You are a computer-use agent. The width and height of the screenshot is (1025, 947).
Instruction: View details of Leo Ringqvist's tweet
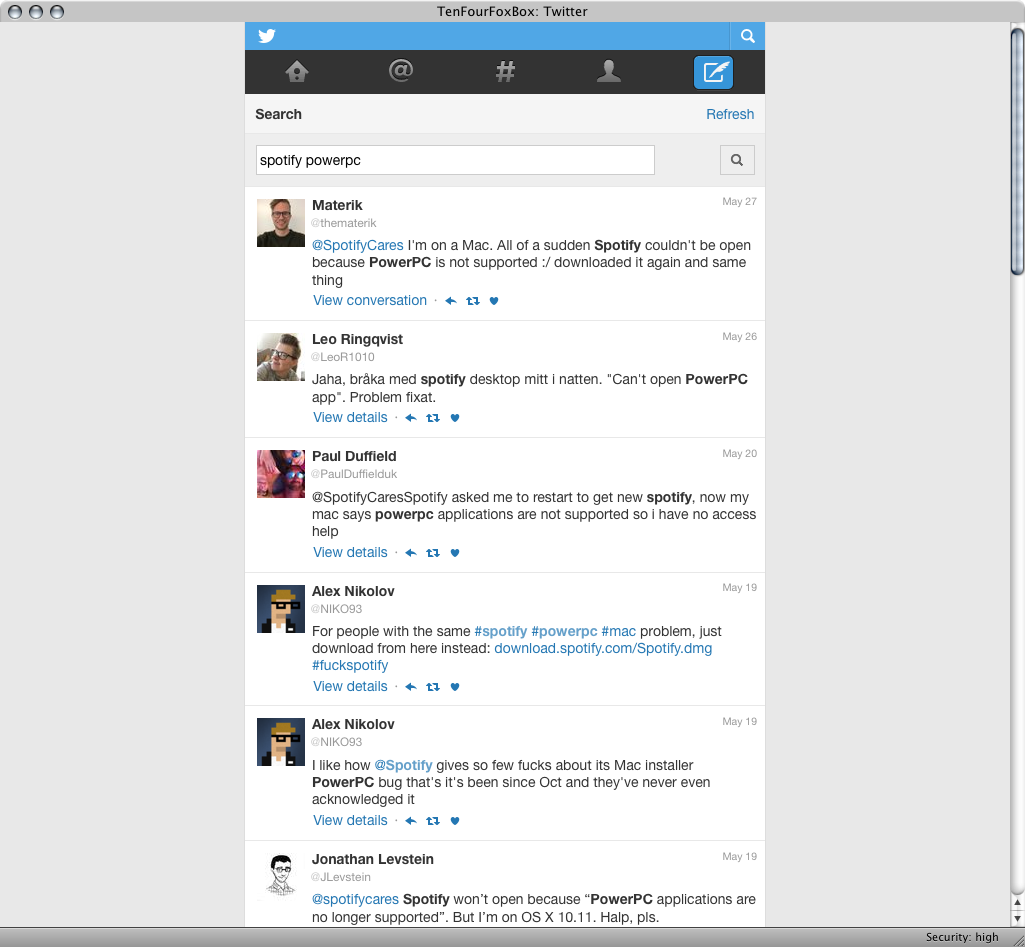tap(350, 418)
